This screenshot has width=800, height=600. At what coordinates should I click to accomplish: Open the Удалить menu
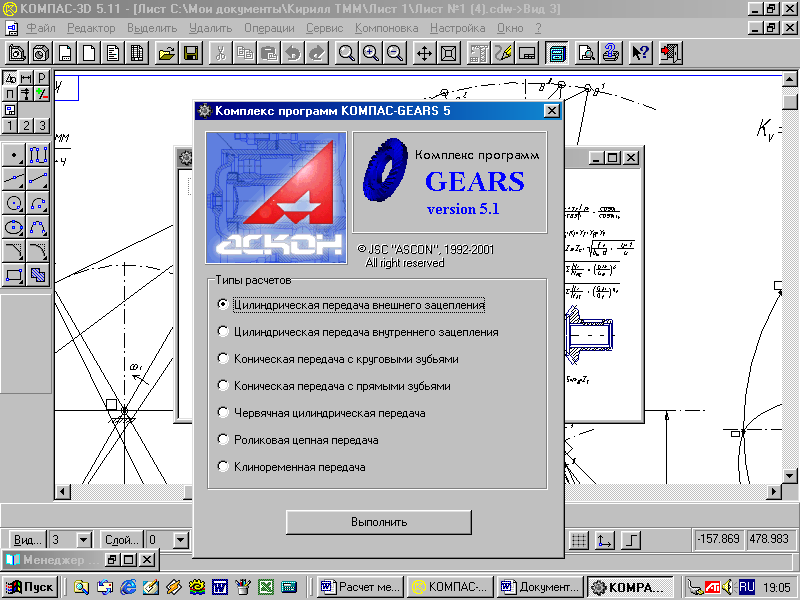(210, 28)
